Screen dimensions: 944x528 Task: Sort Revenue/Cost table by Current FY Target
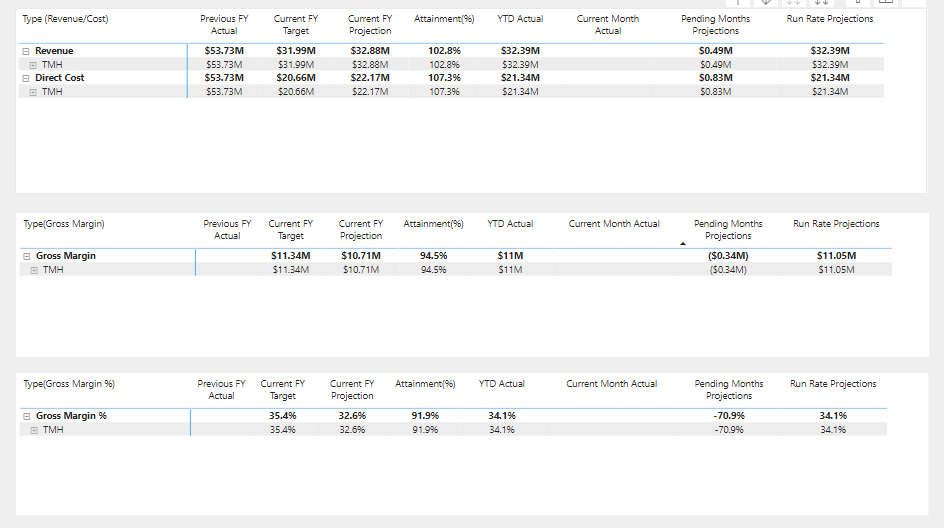[296, 25]
